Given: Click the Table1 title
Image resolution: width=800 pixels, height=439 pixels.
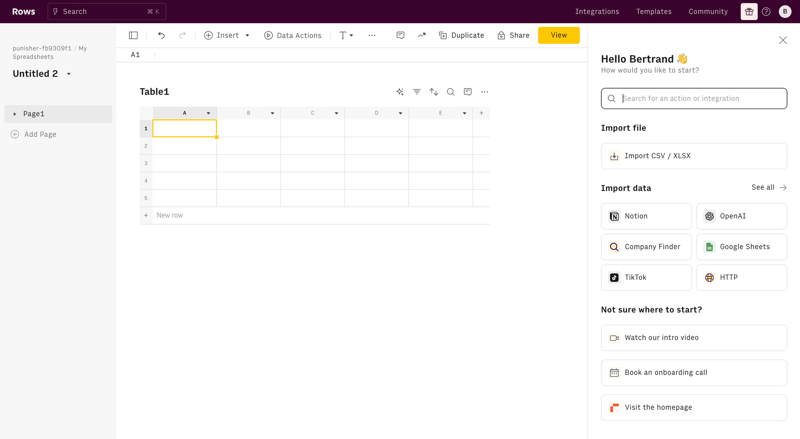Looking at the screenshot, I should (154, 92).
